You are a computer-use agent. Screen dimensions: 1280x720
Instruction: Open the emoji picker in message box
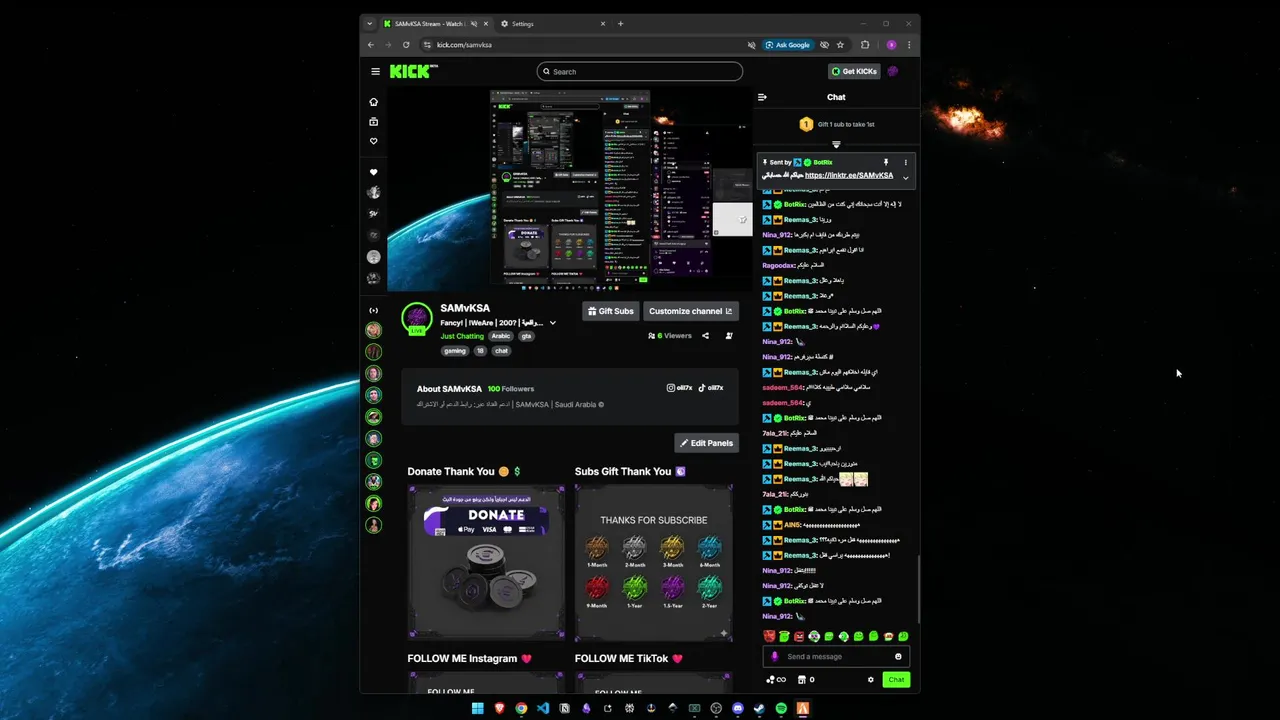point(898,657)
